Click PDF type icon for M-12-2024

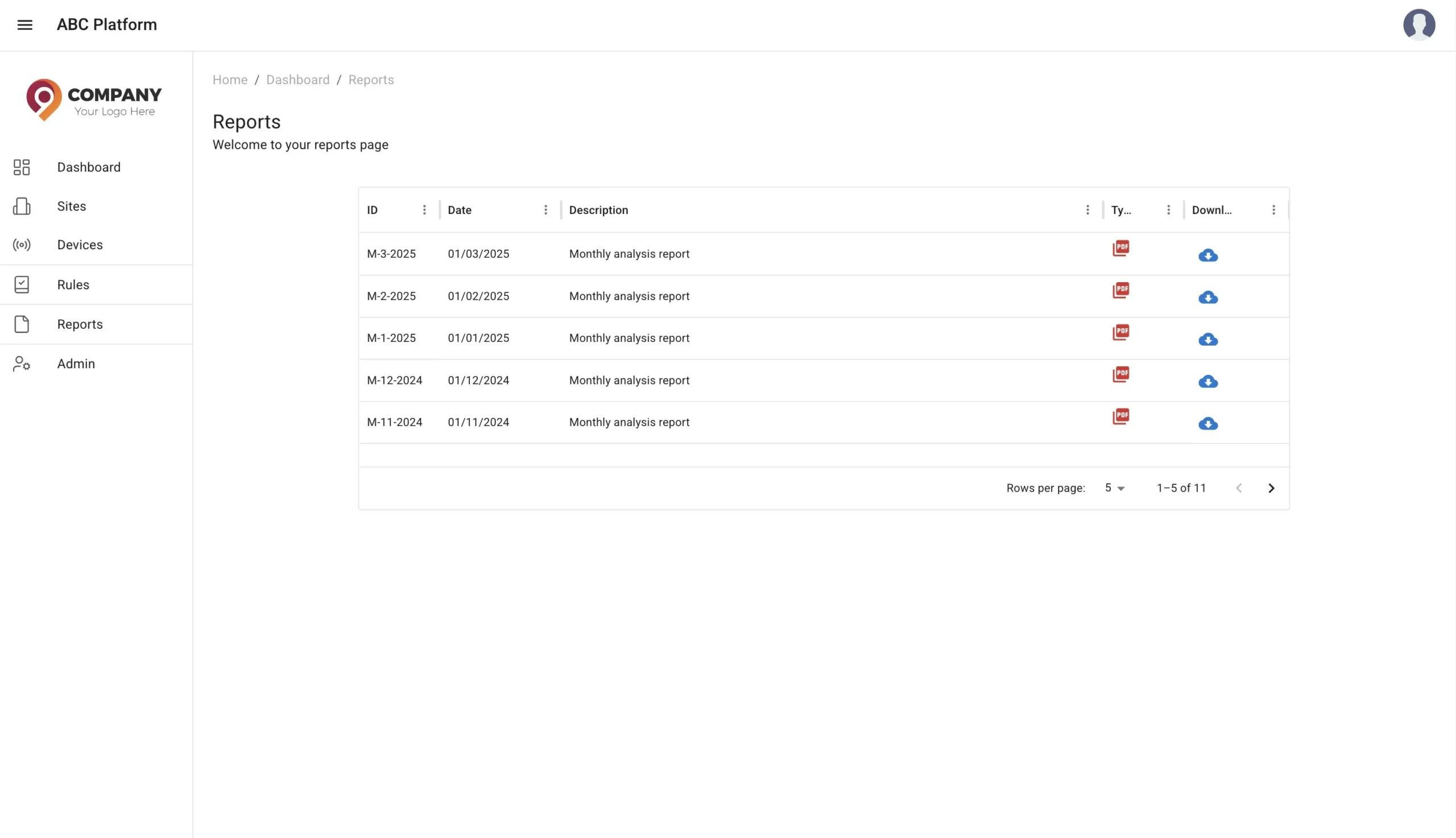(1120, 374)
